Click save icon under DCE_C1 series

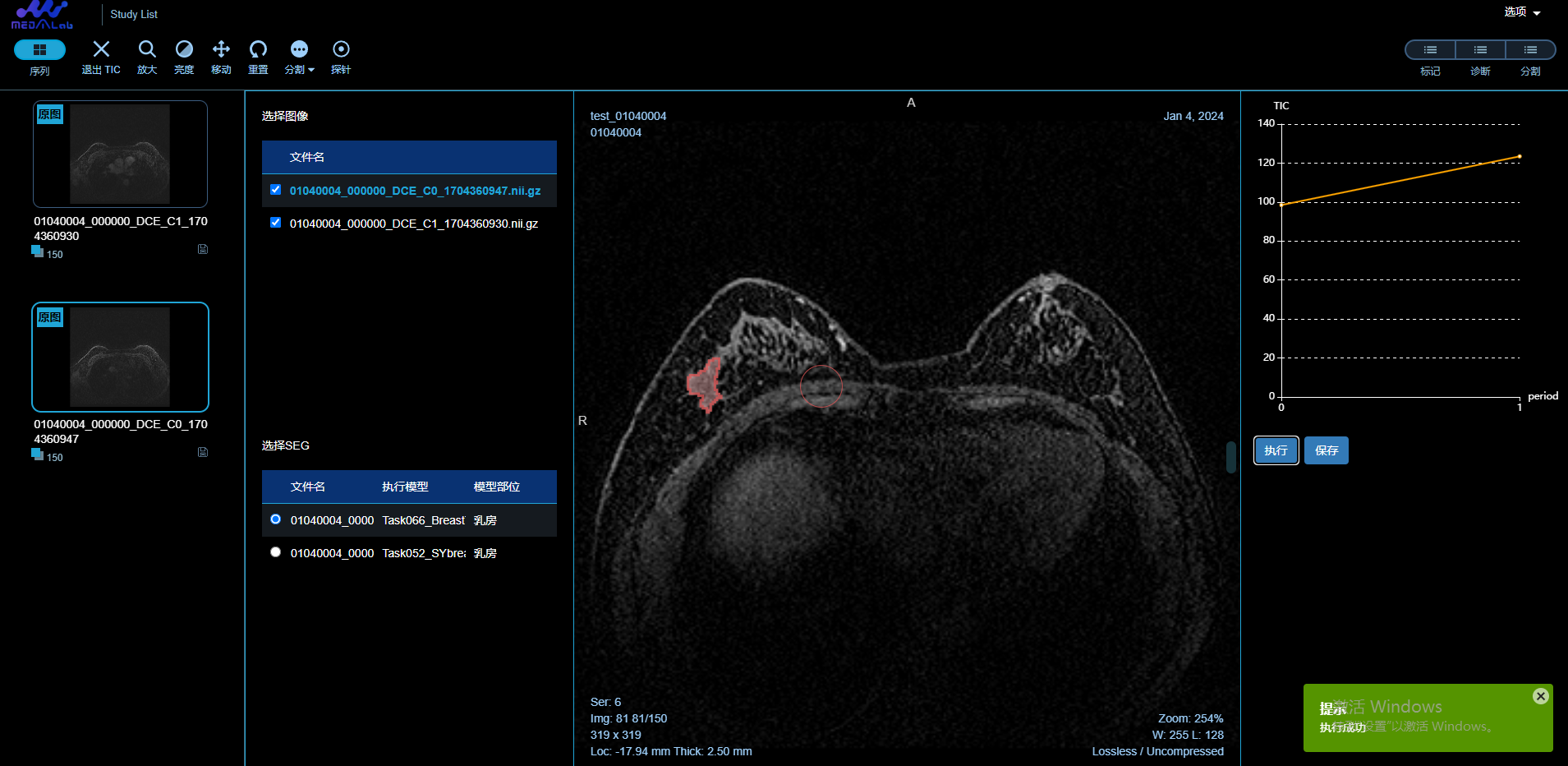pyautogui.click(x=203, y=249)
